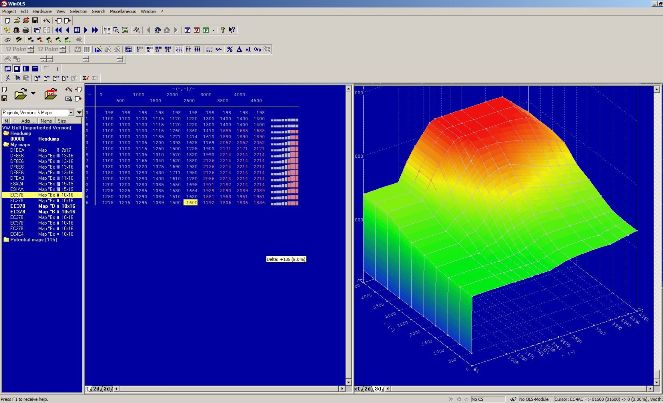Select the yellow highlighted cell in map table
This screenshot has width=663, height=403.
click(190, 203)
